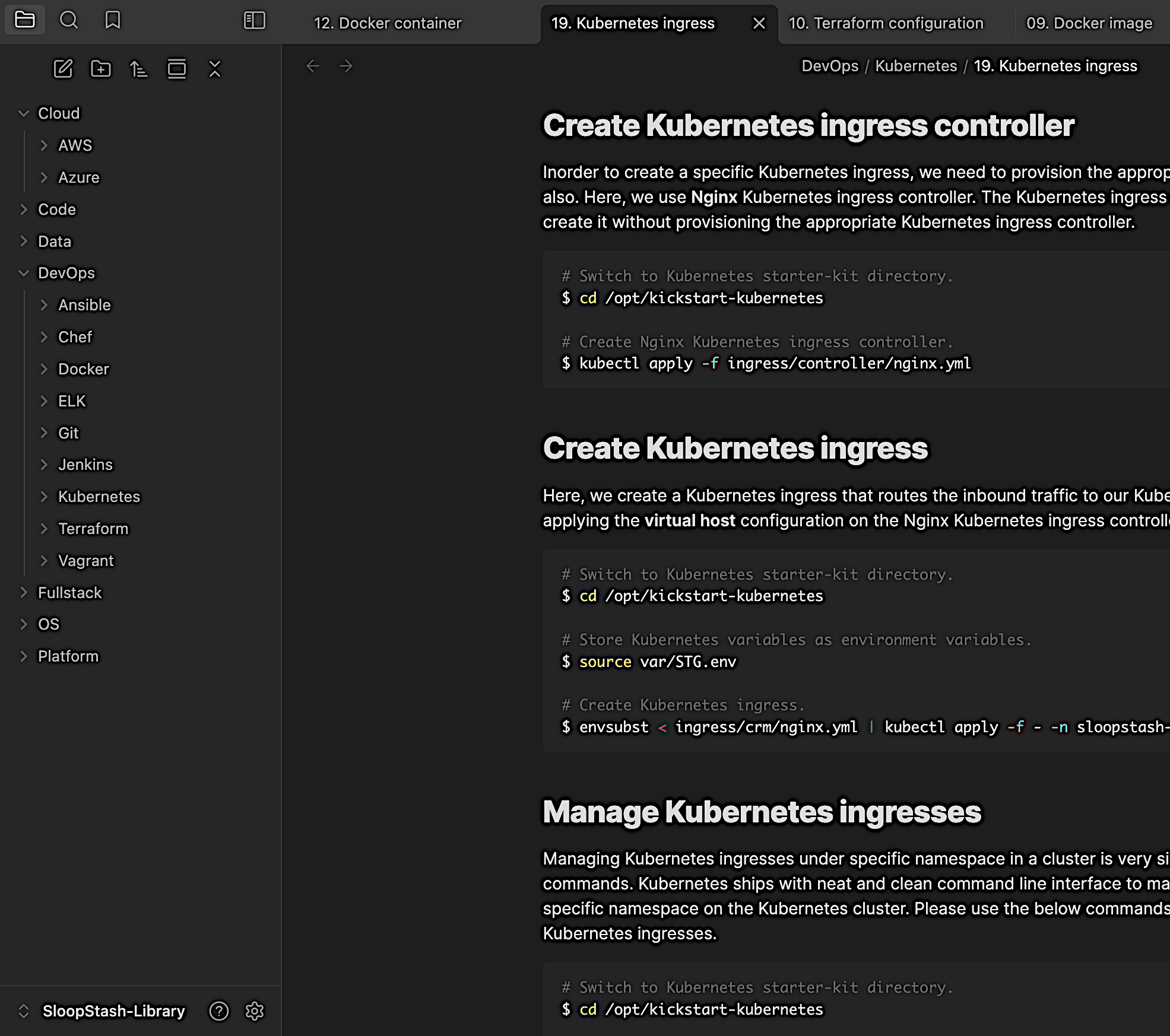
Task: Change sort order icon
Action: click(139, 69)
